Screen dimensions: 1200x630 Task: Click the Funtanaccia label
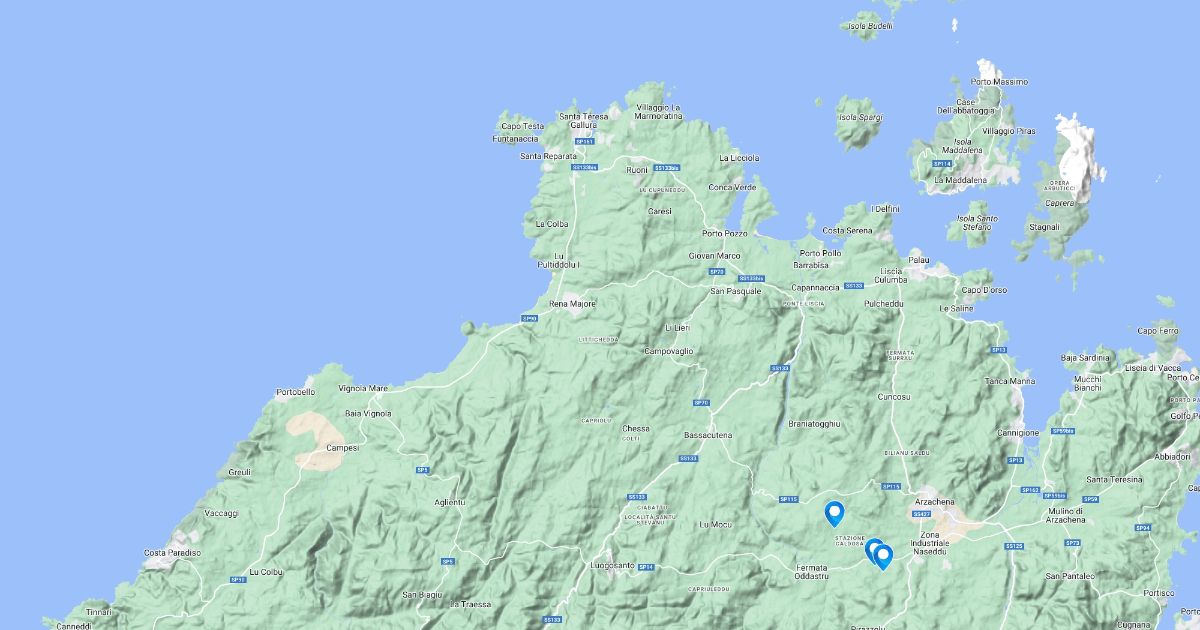[516, 139]
